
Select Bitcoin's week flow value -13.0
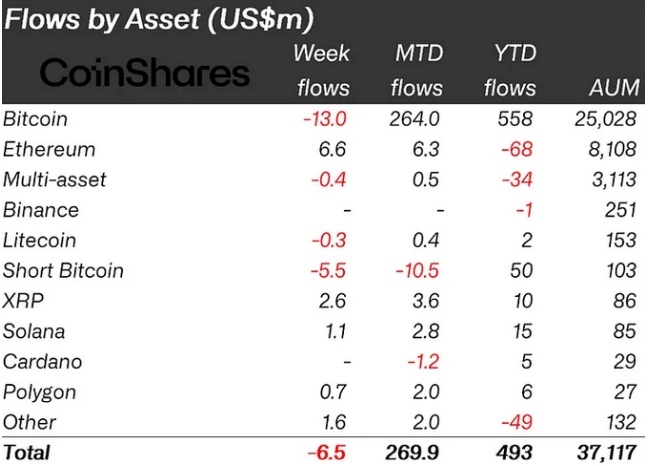tap(326, 119)
